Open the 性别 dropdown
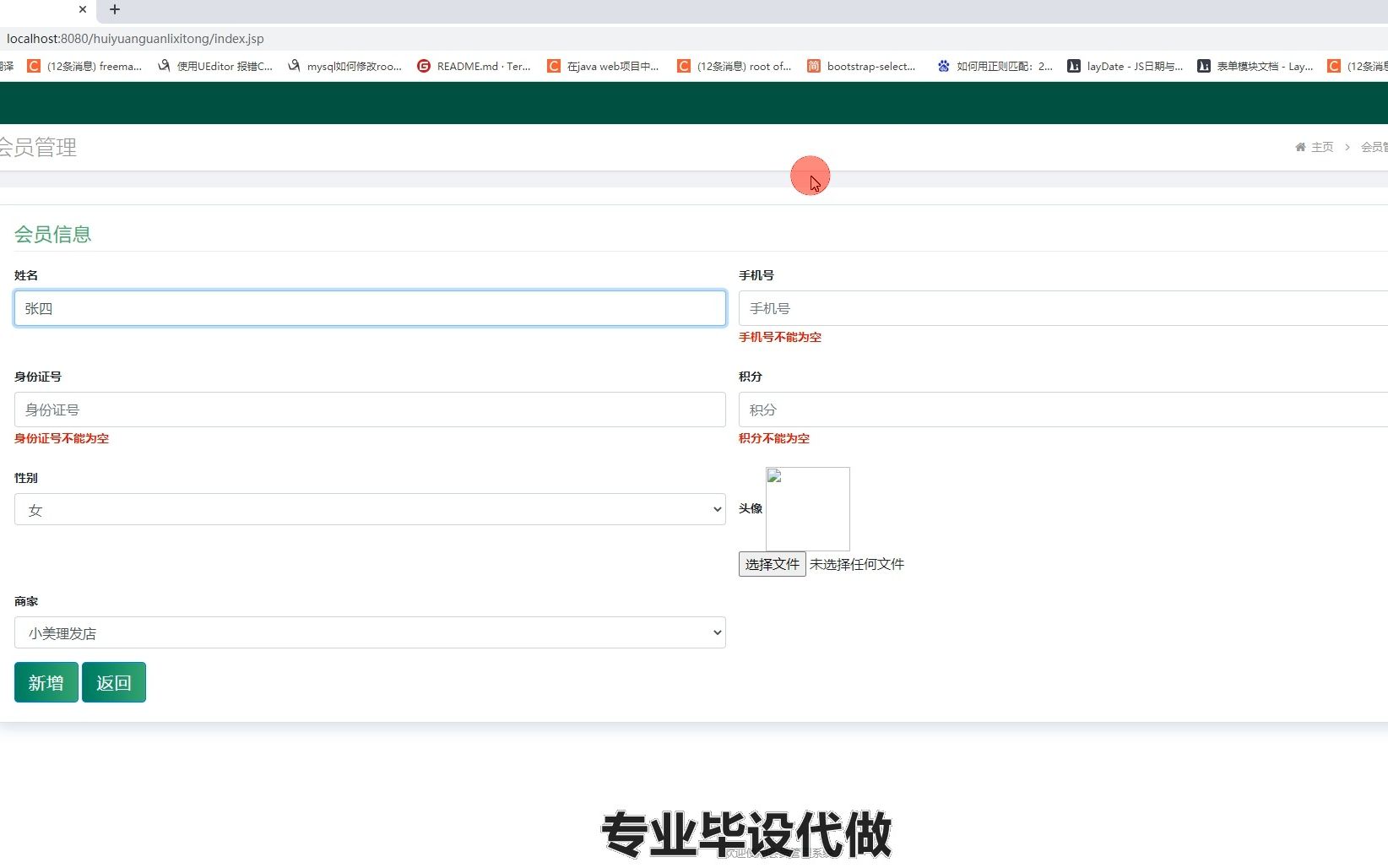The width and height of the screenshot is (1388, 868). (x=370, y=509)
